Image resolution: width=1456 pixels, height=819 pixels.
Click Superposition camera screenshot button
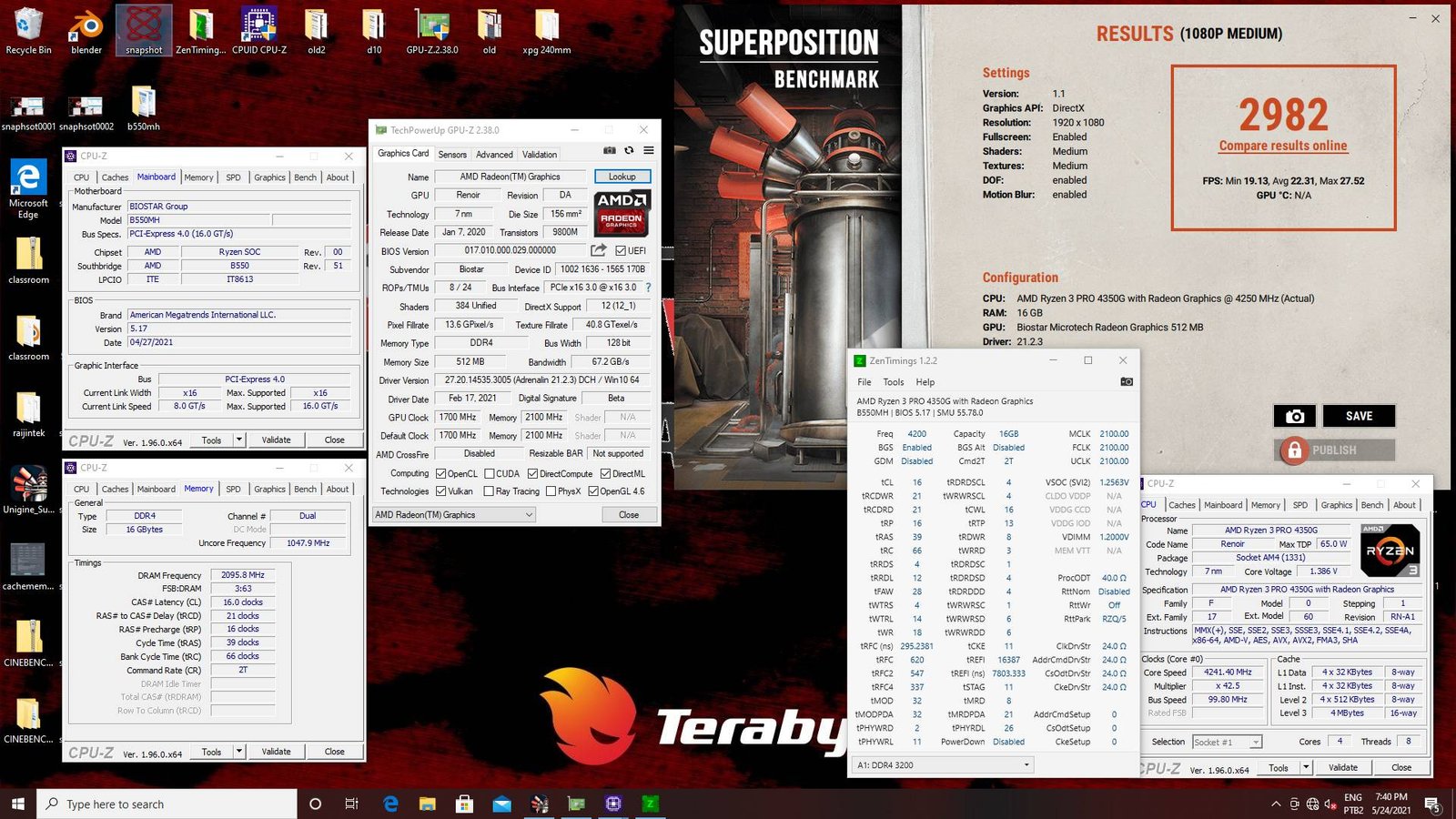[x=1295, y=416]
